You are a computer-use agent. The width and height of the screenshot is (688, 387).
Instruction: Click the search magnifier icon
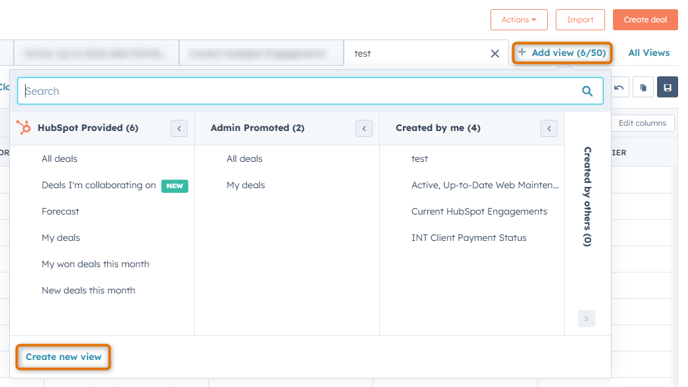587,91
